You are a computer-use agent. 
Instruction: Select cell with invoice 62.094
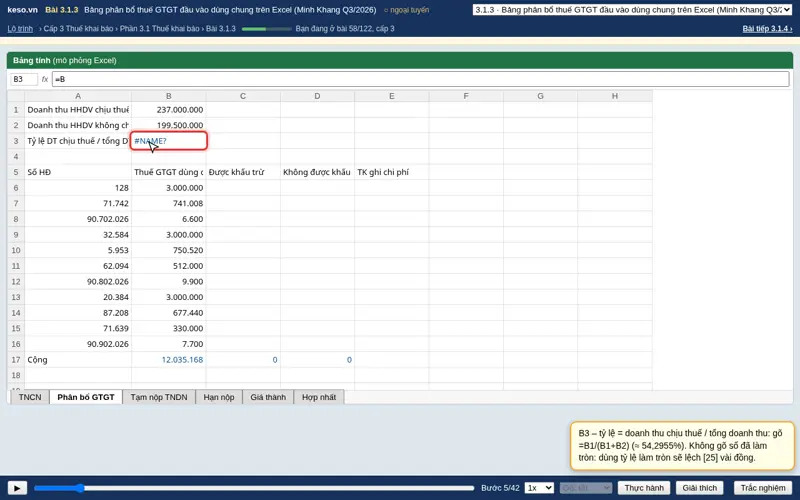(78, 266)
